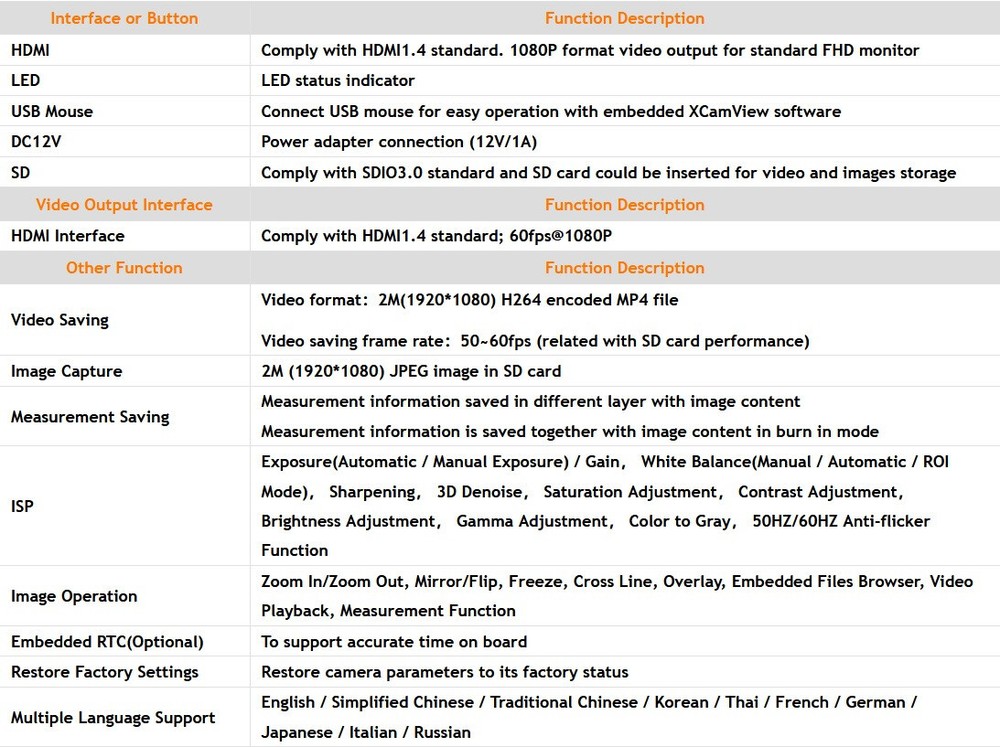Select the 'Measurement Saving' row label
The width and height of the screenshot is (1000, 747).
click(90, 417)
